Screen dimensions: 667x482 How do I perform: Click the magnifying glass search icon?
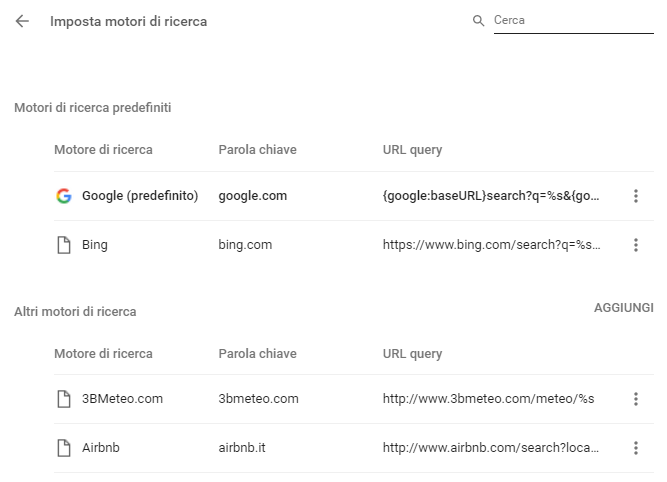(479, 20)
